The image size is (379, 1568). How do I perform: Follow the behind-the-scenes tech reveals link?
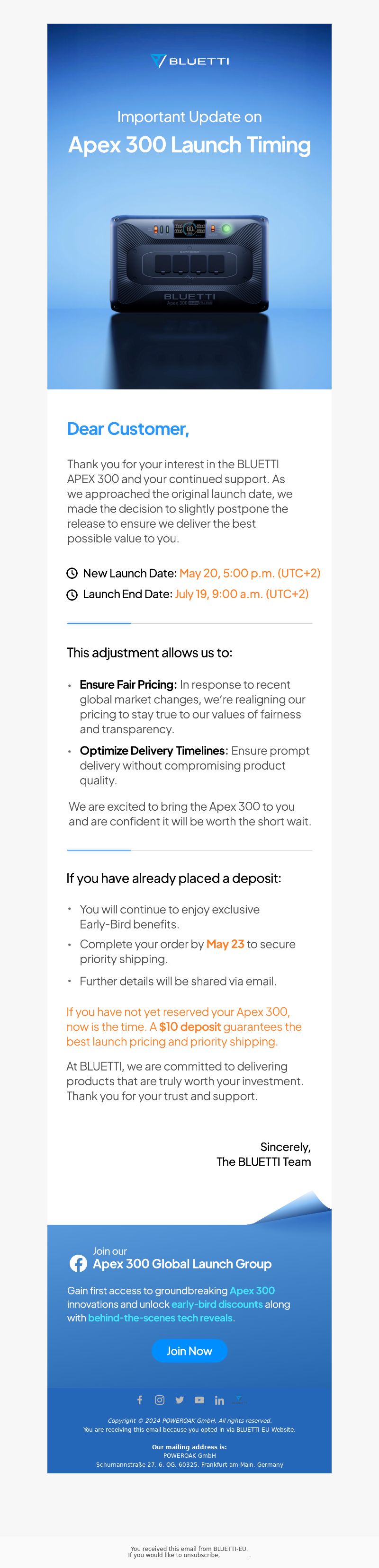point(160,1317)
